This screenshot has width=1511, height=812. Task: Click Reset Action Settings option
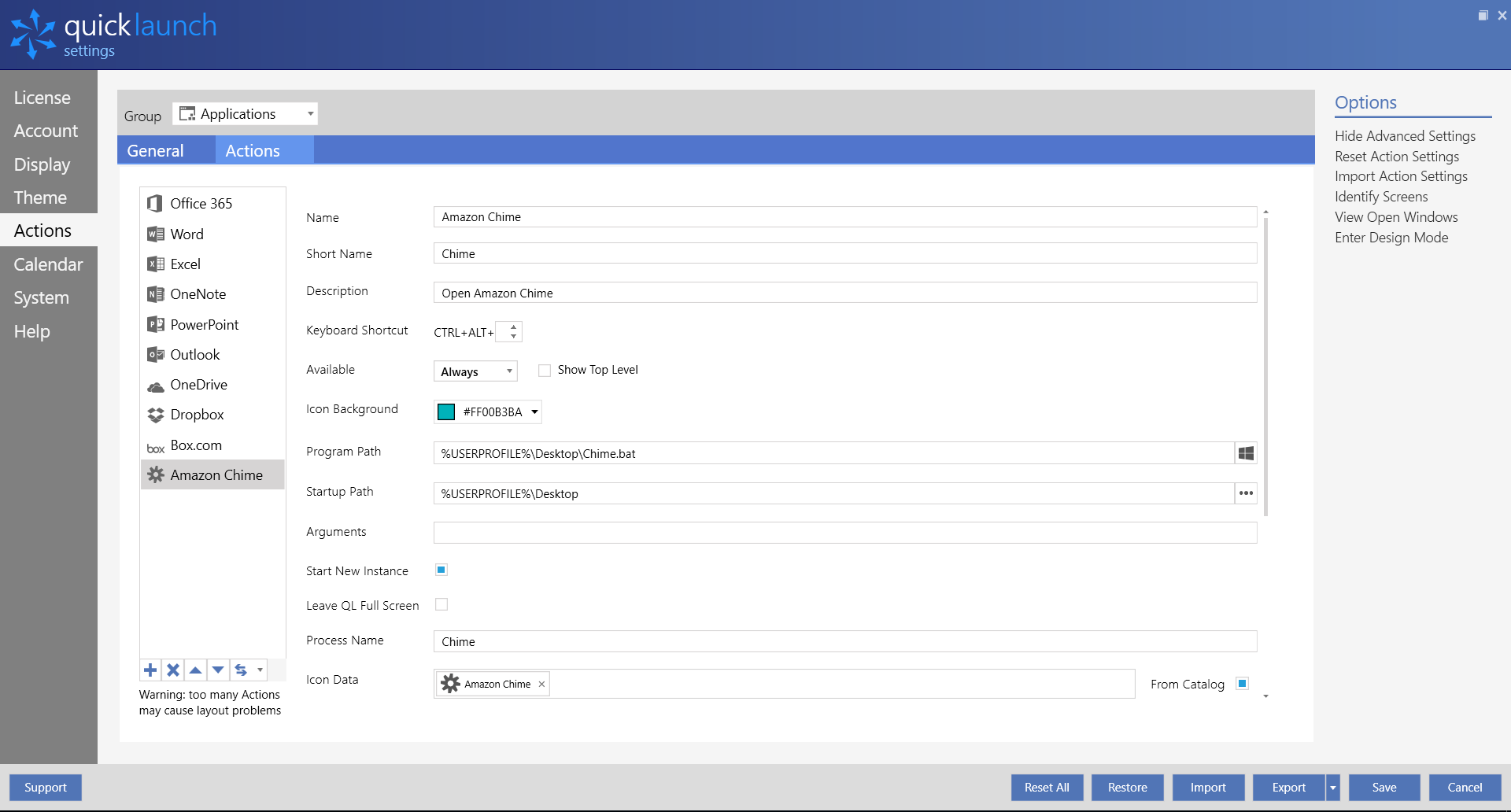point(1397,157)
